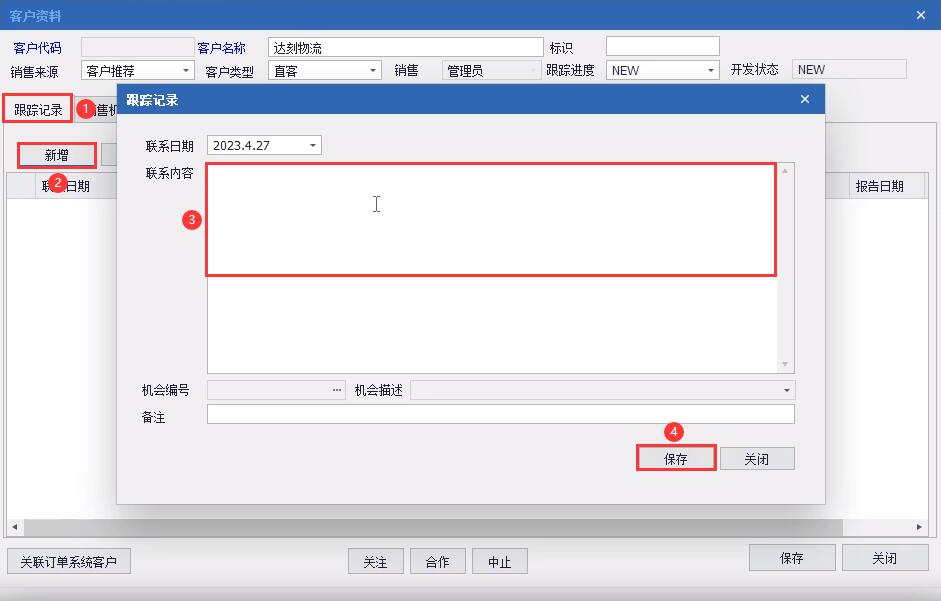Screen dimensions: 941x601
Task: Switch to the 跟踪记录 tab
Action: (38, 109)
